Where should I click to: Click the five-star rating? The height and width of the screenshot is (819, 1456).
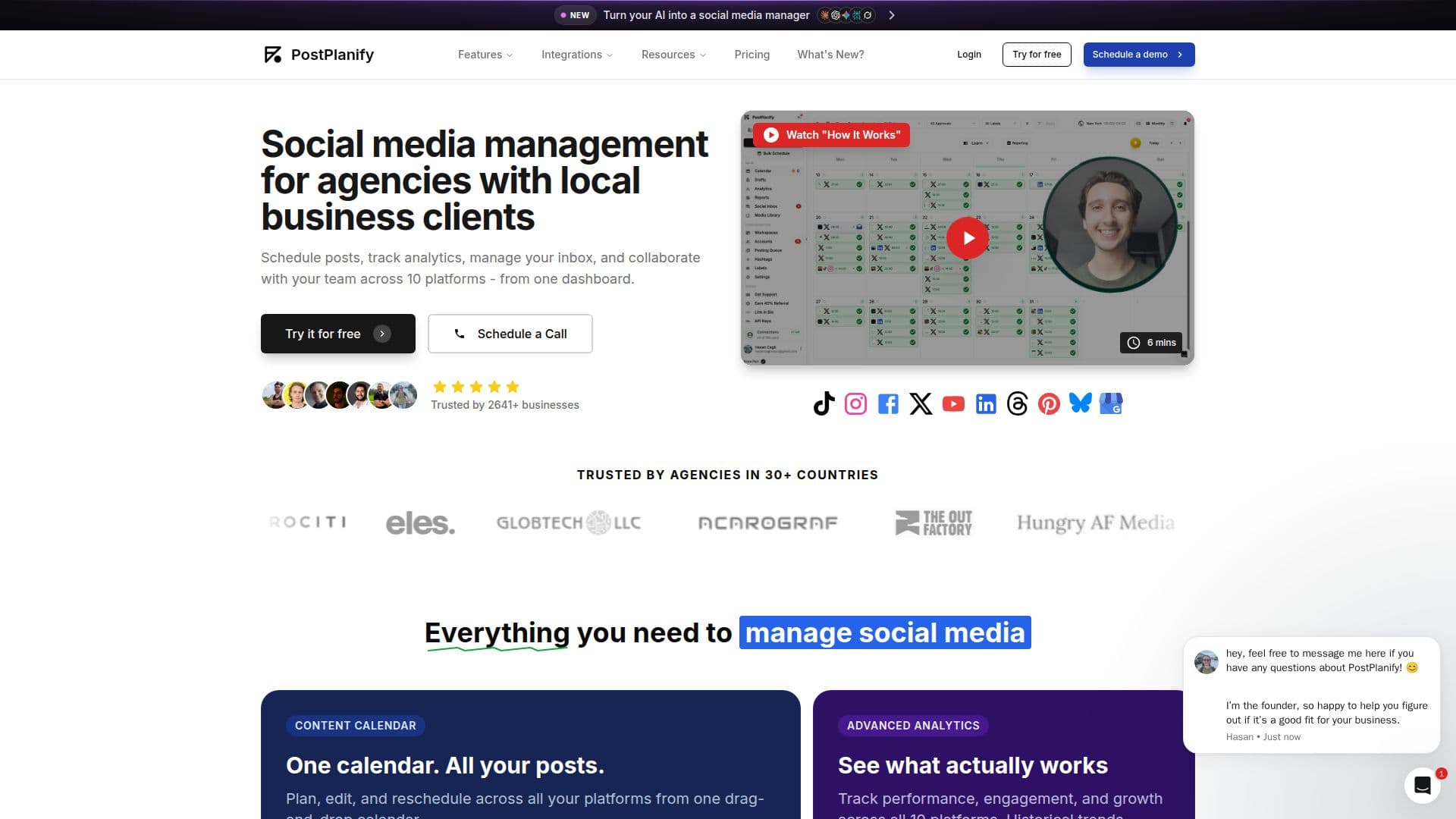click(476, 387)
